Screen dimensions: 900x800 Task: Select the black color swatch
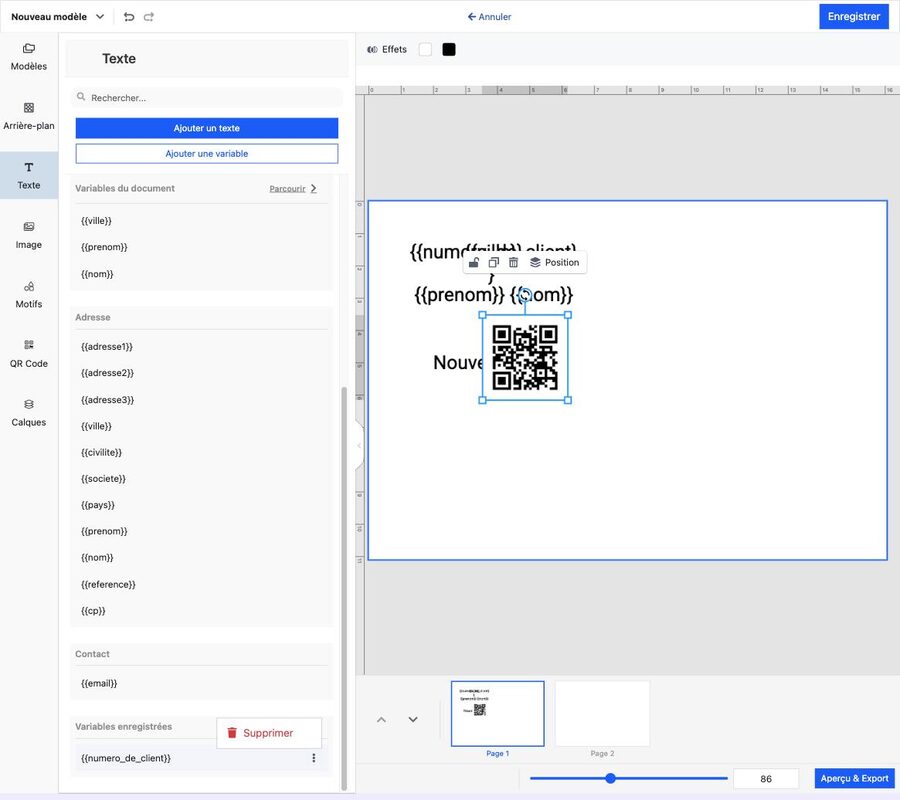pos(449,49)
